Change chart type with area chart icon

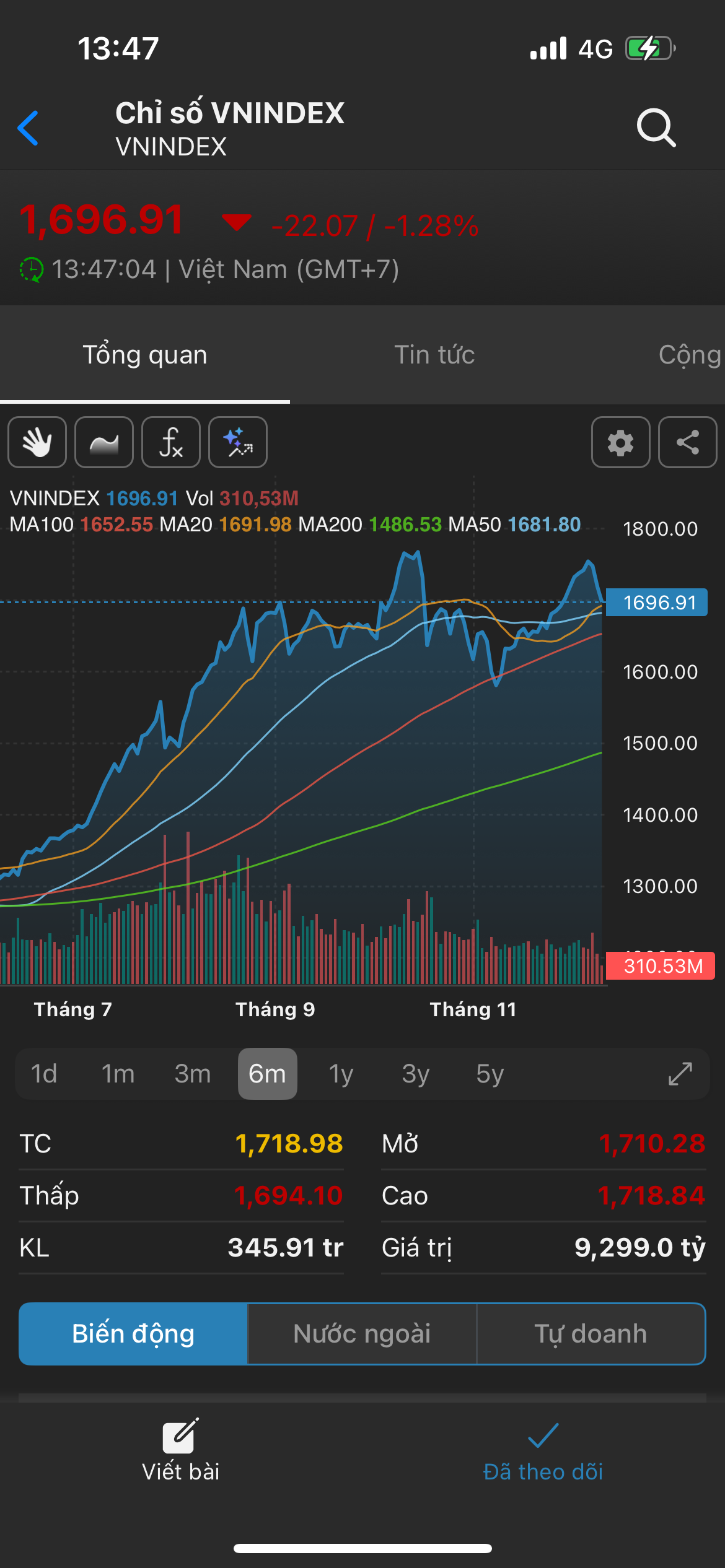pos(104,442)
